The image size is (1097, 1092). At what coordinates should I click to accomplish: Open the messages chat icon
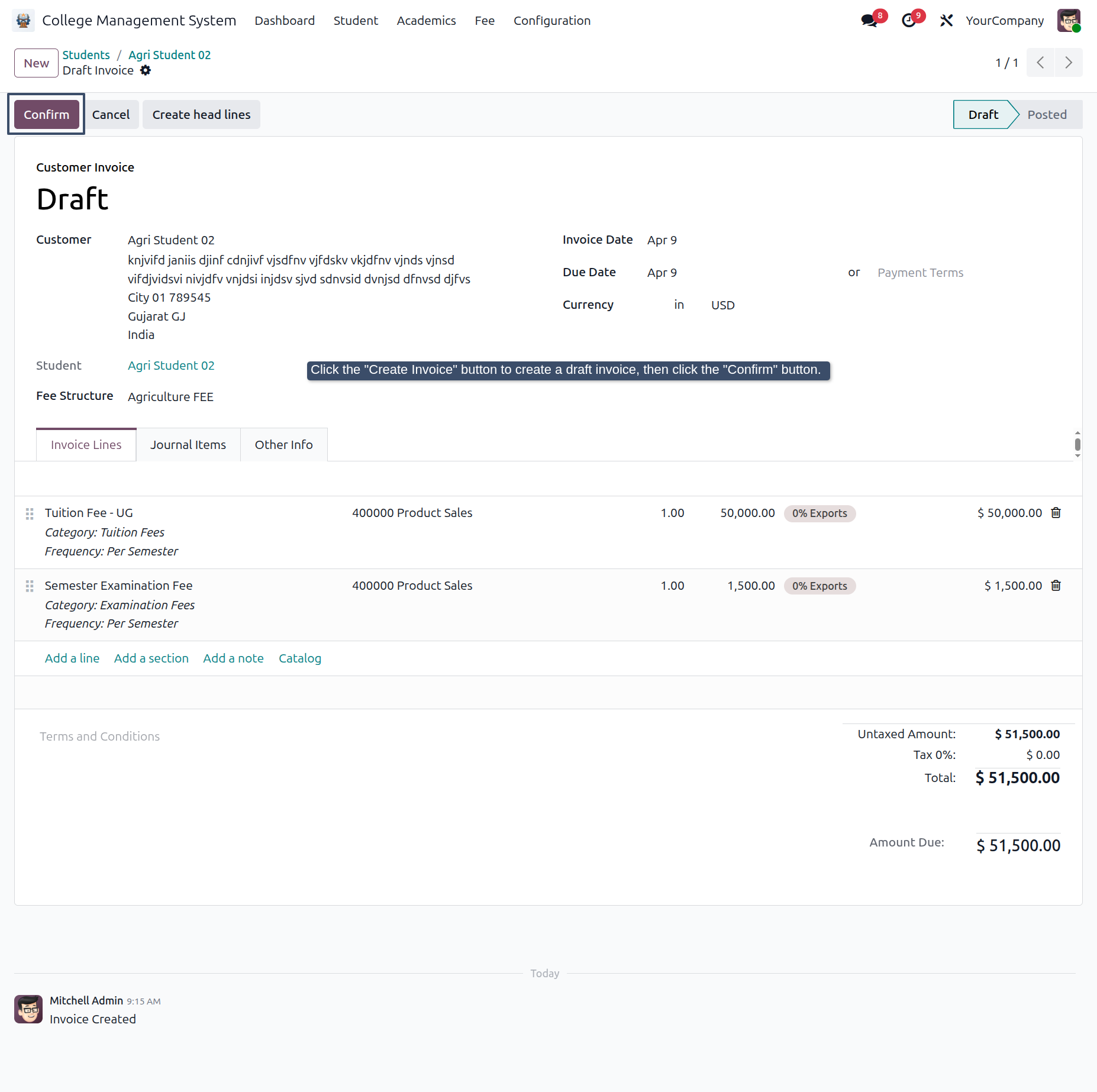point(869,21)
